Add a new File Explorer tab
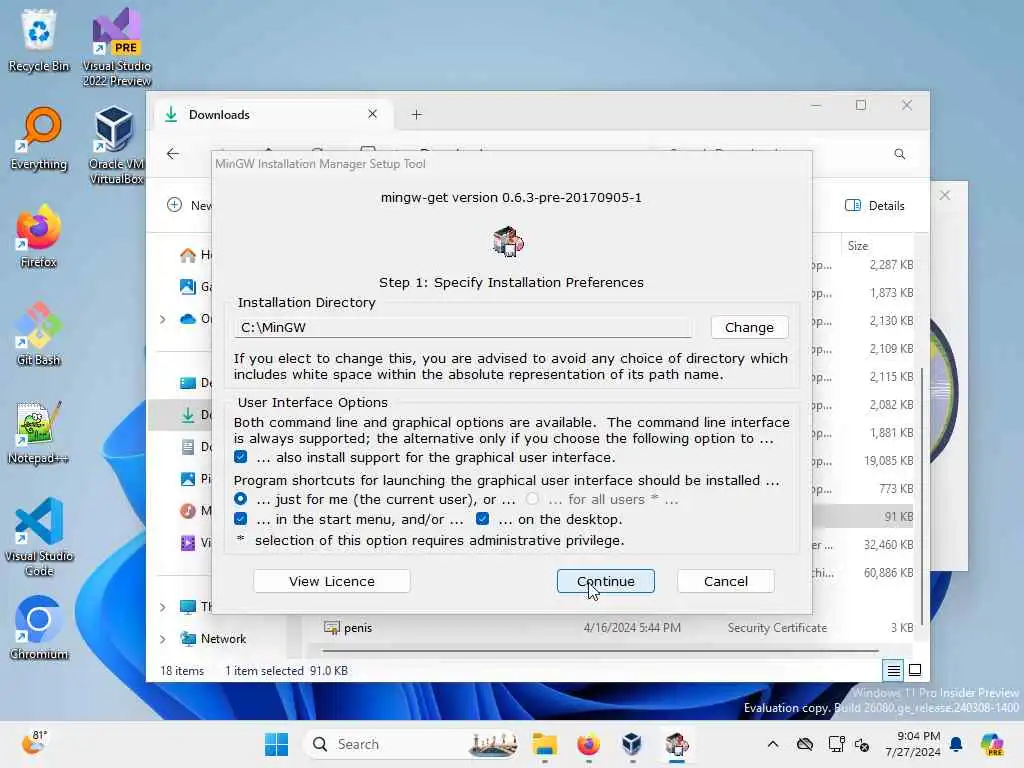Viewport: 1024px width, 768px height. pos(417,115)
